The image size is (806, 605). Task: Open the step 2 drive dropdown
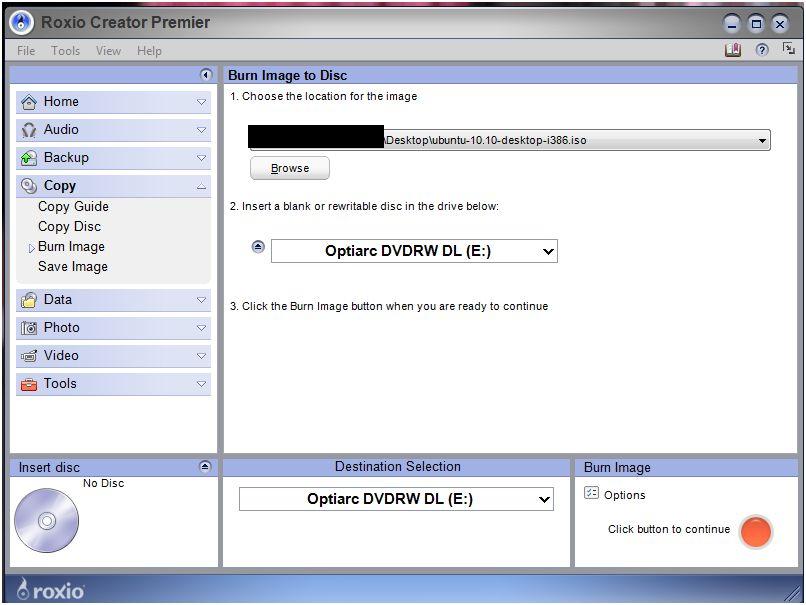coord(548,251)
